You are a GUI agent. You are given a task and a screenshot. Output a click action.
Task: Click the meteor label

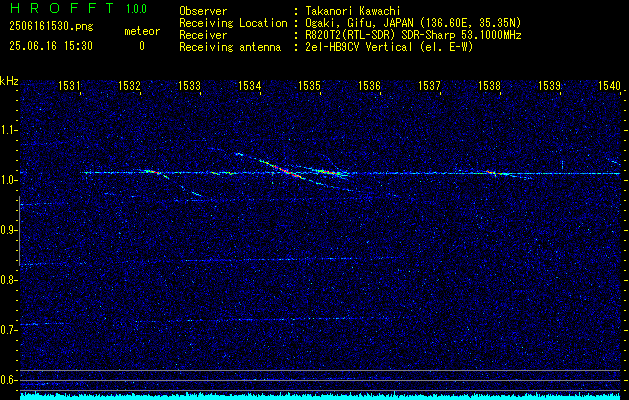coord(142,31)
